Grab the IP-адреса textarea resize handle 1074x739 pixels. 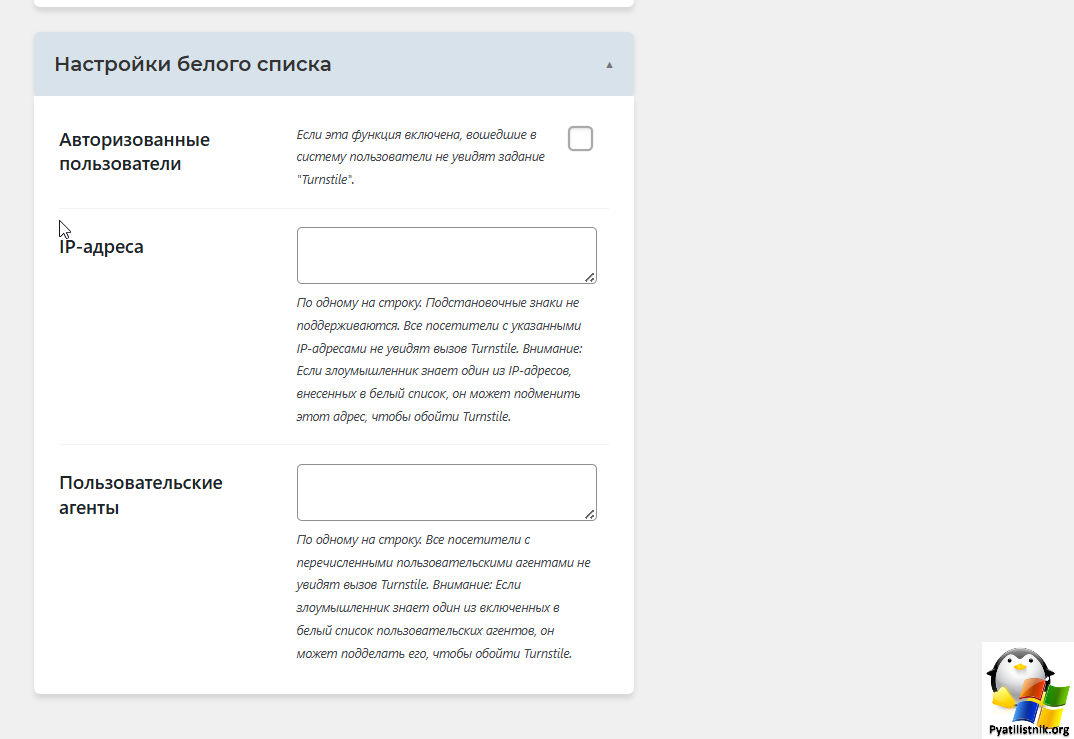[x=590, y=277]
